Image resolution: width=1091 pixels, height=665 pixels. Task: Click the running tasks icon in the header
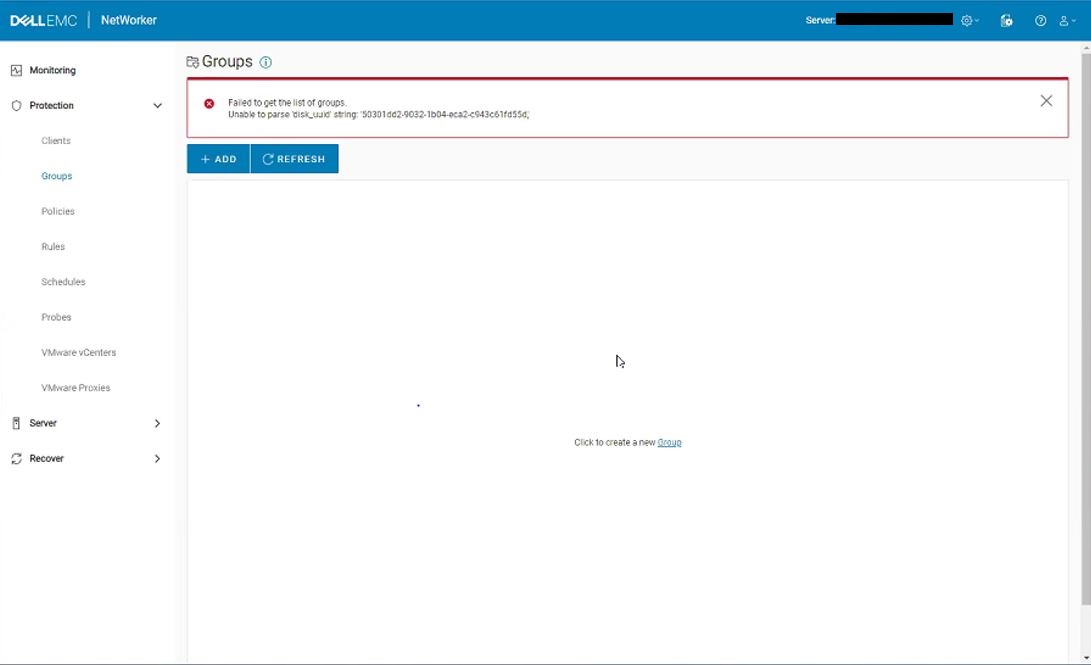point(1006,20)
